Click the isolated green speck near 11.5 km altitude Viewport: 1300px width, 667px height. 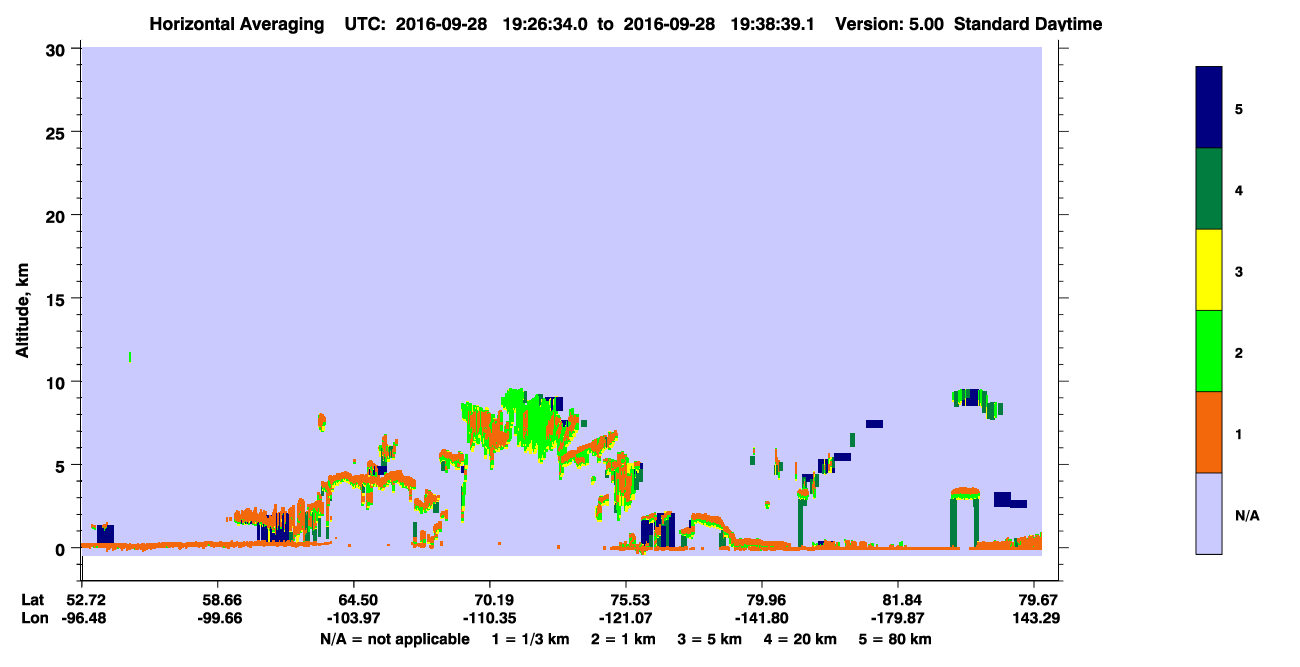click(130, 357)
